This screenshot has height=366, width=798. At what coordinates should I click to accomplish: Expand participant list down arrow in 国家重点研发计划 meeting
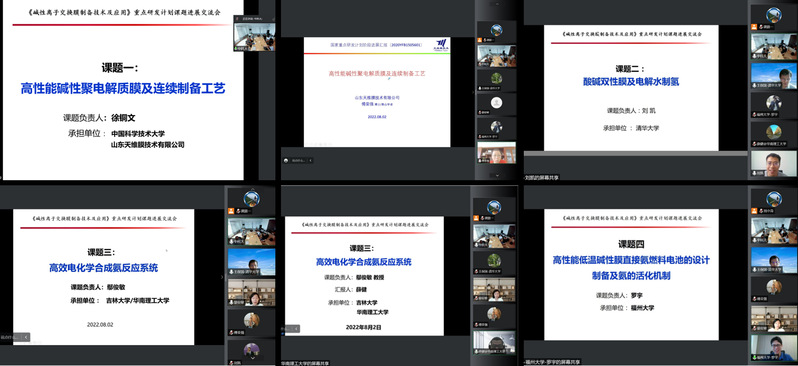497,175
